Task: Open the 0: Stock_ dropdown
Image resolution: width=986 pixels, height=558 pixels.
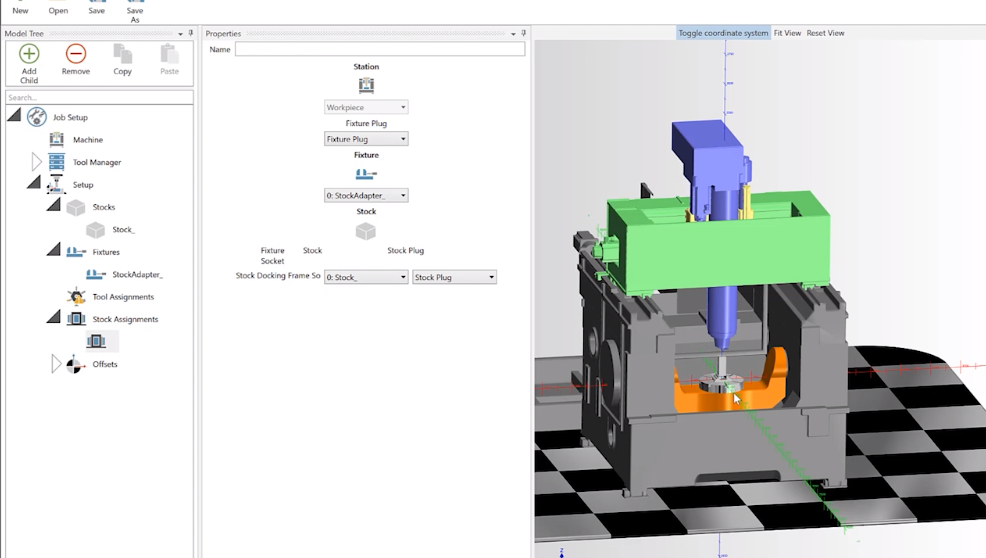Action: [366, 277]
